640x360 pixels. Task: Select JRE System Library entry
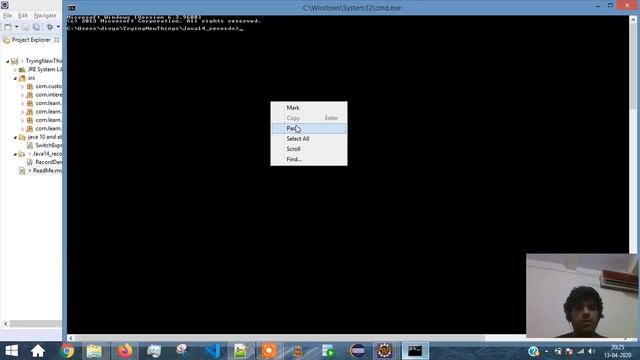45,69
